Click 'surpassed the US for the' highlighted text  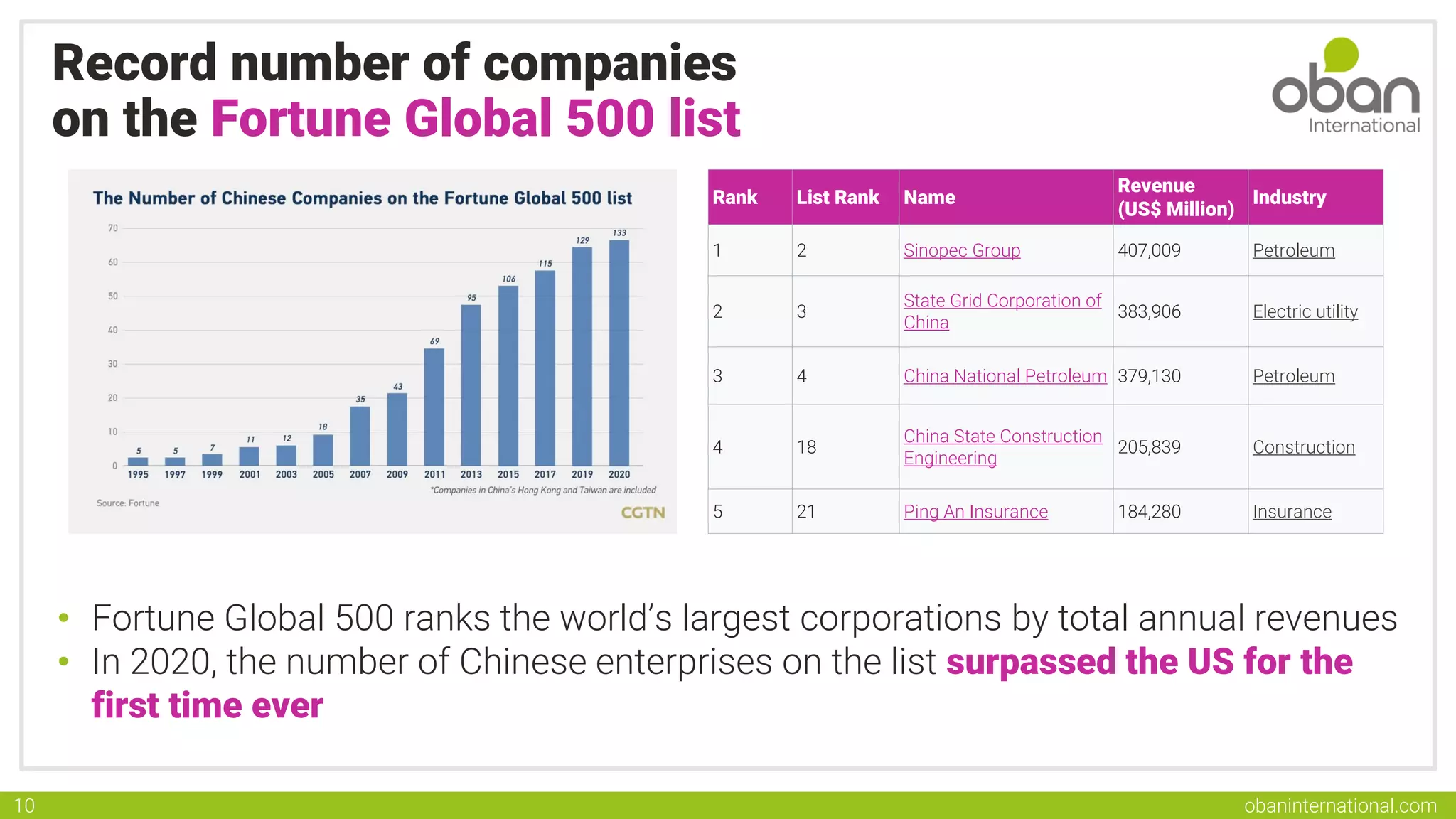pyautogui.click(x=1150, y=662)
